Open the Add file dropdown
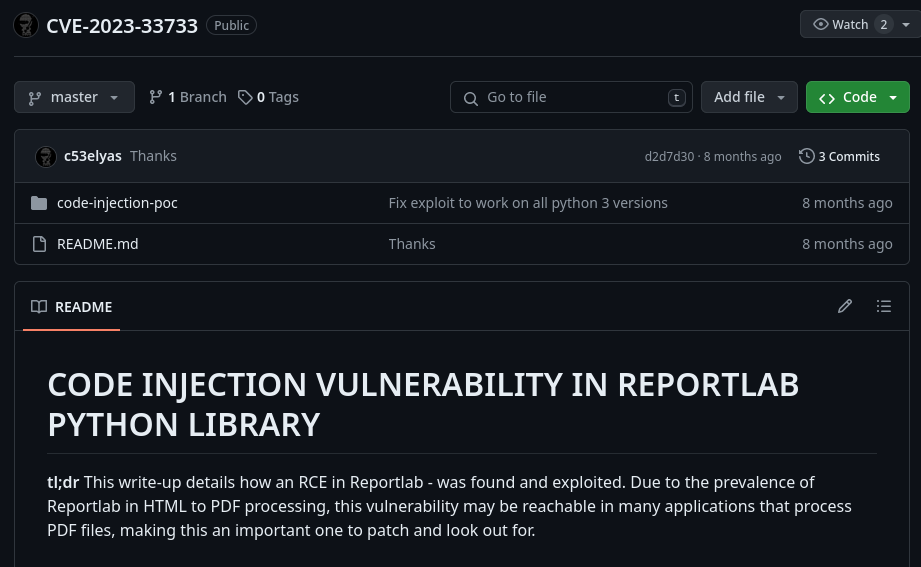This screenshot has height=567, width=921. tap(749, 97)
